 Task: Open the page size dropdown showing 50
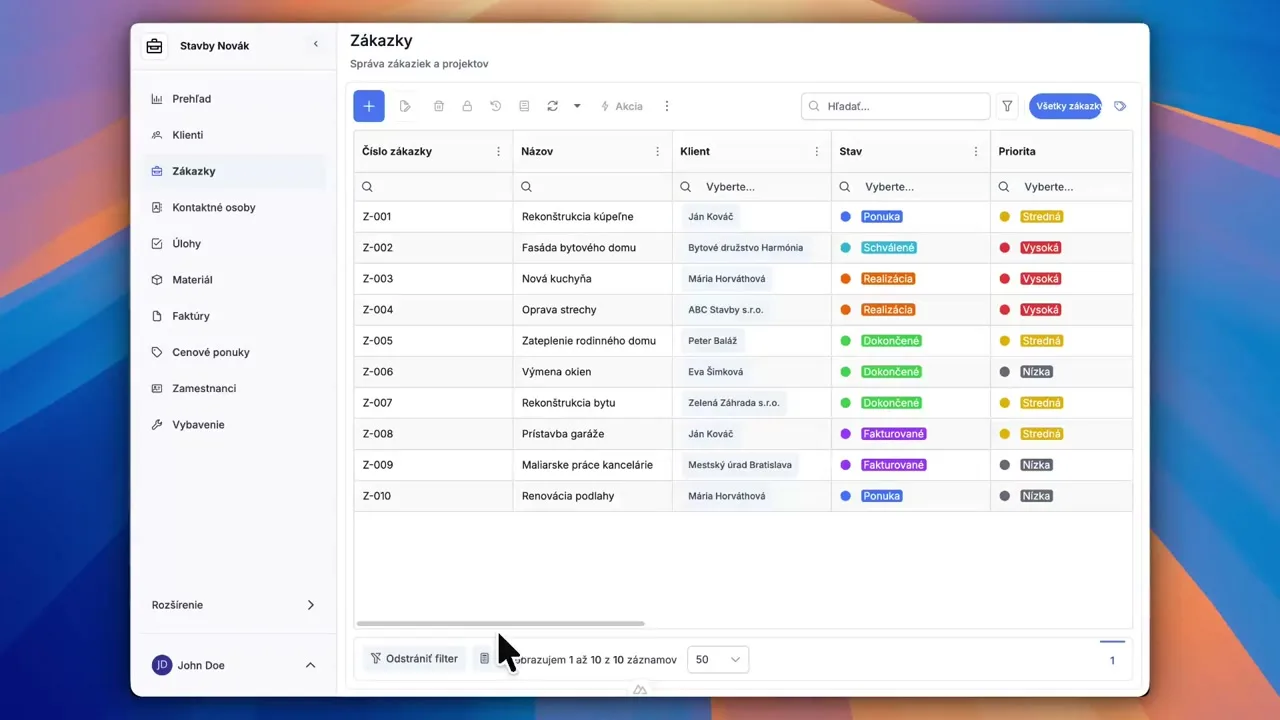click(x=717, y=659)
